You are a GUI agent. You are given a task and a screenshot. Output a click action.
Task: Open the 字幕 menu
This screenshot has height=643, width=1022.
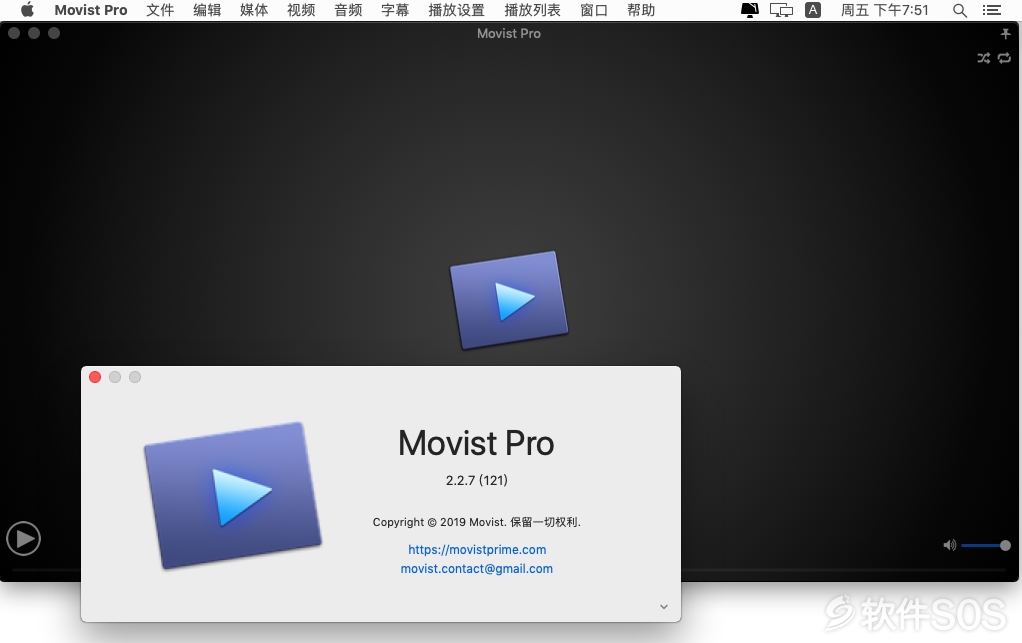pos(395,10)
